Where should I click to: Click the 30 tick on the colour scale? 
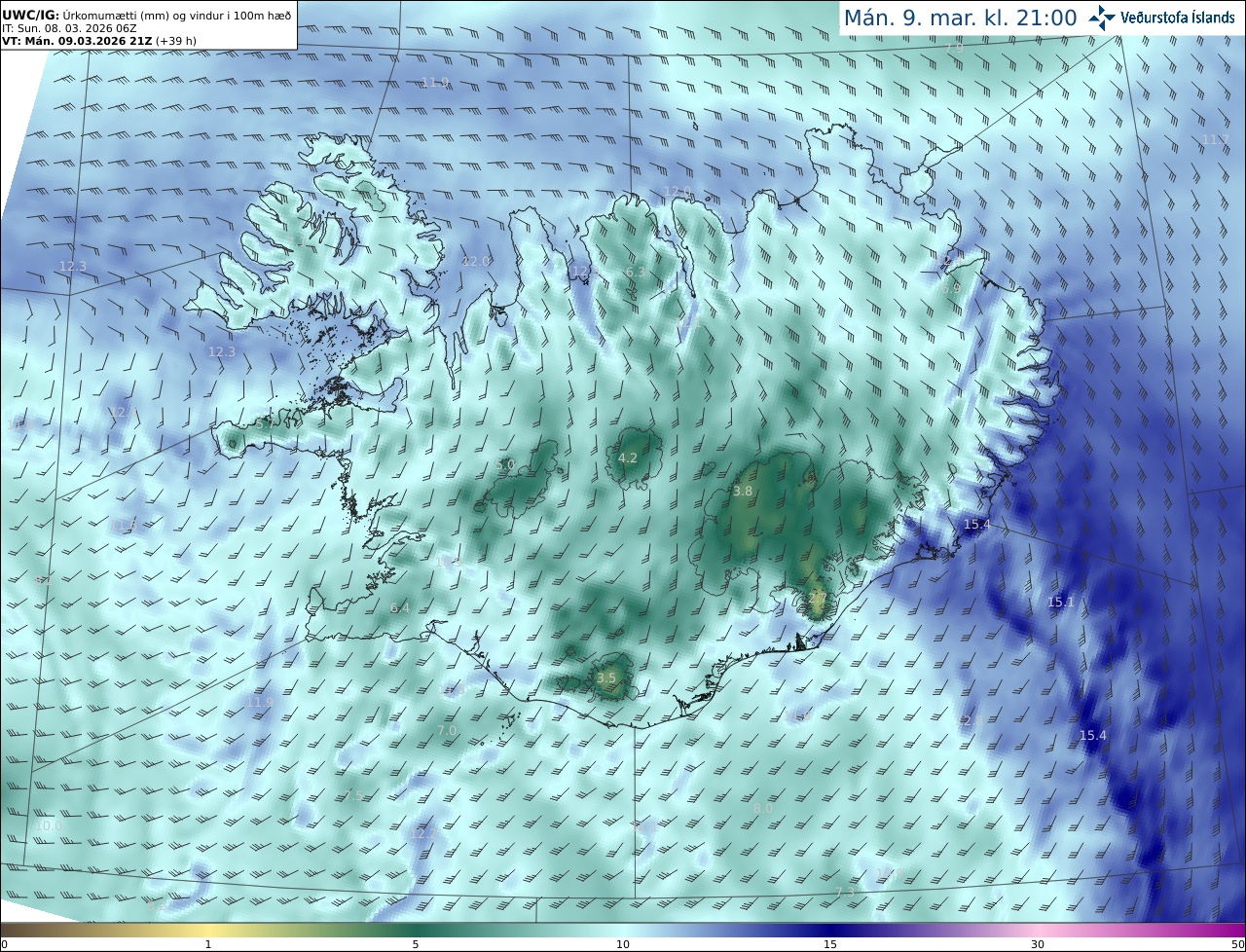pos(1038,944)
